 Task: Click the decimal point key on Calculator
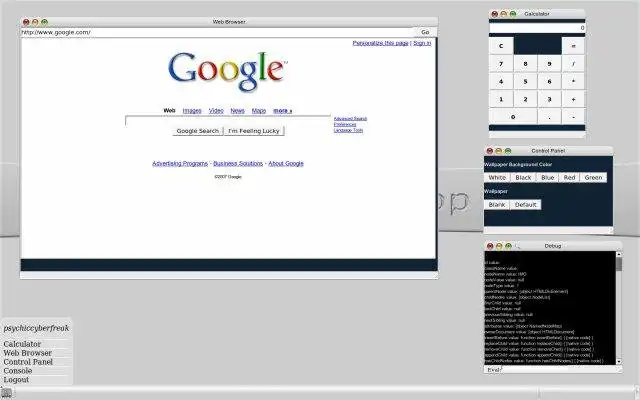tap(549, 117)
